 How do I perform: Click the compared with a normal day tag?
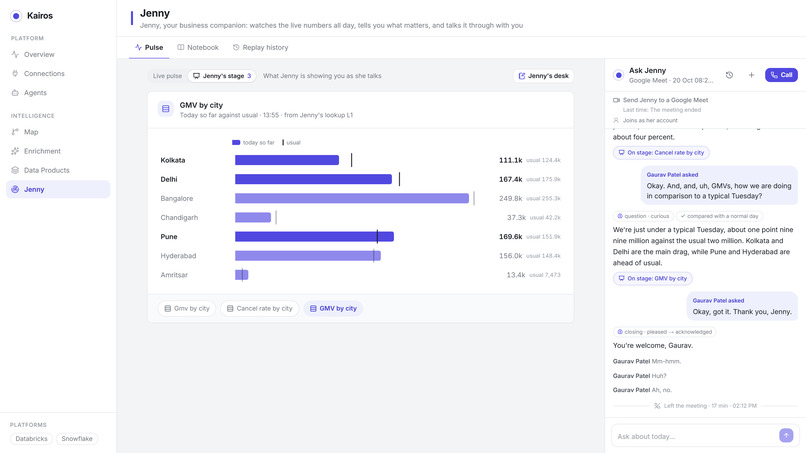click(719, 216)
